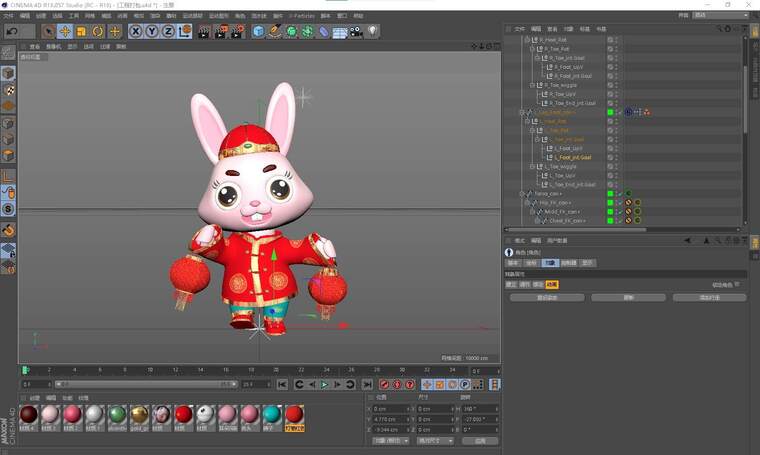This screenshot has width=760, height=455.
Task: Open the Cameras menu in viewport
Action: click(53, 47)
